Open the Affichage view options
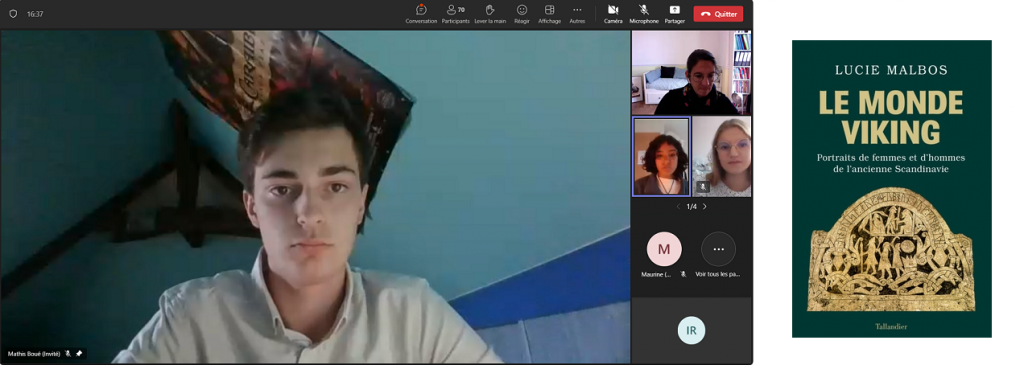The height and width of the screenshot is (365, 1024). coord(549,14)
